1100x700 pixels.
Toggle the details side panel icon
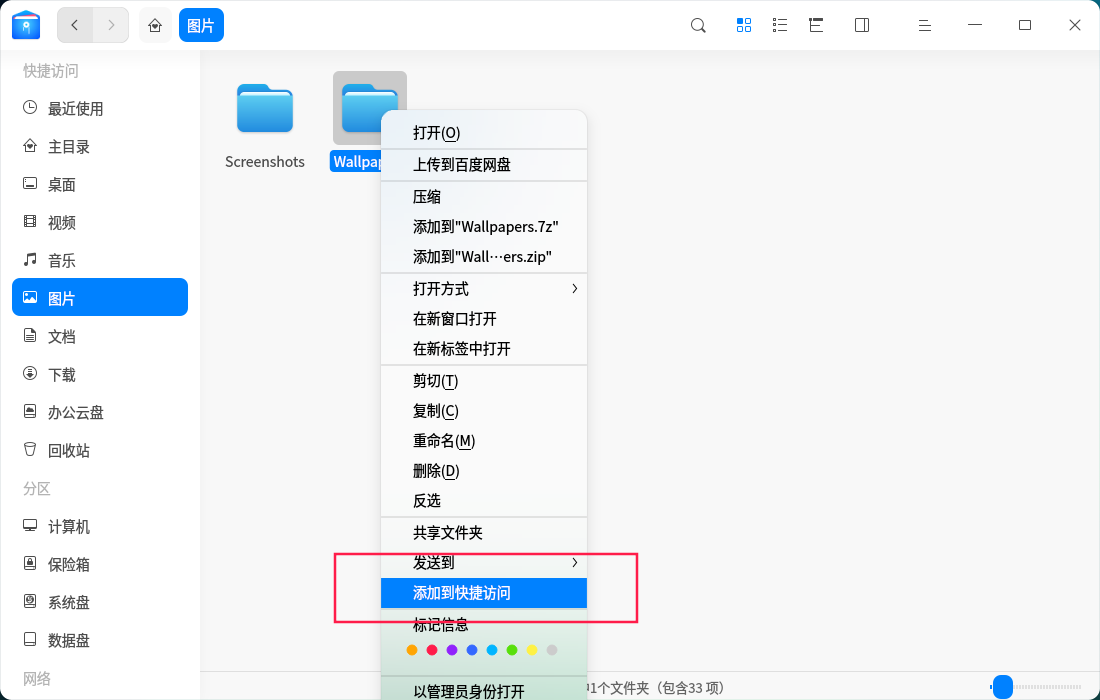[862, 25]
